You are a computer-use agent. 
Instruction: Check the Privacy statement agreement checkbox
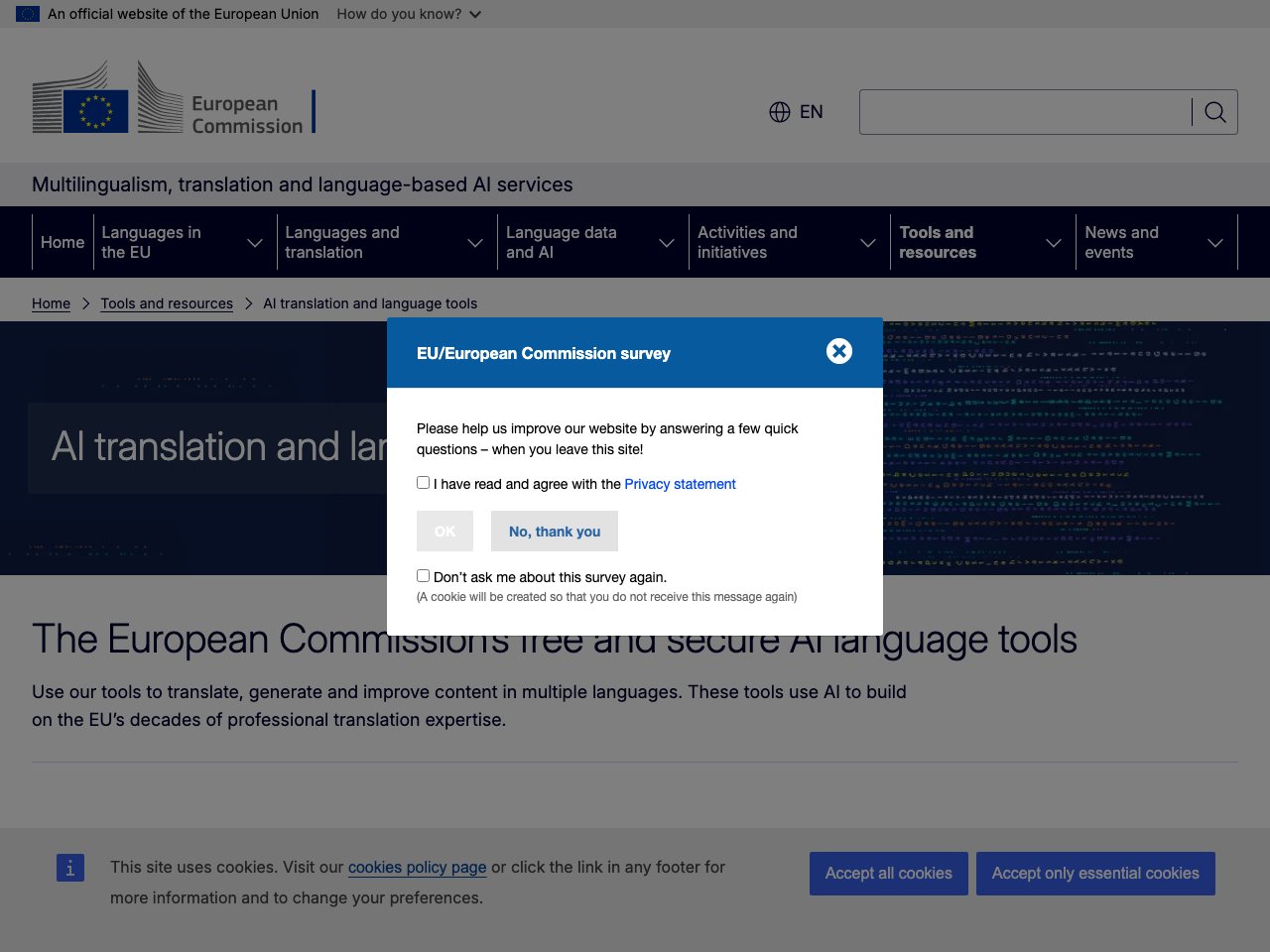point(423,482)
